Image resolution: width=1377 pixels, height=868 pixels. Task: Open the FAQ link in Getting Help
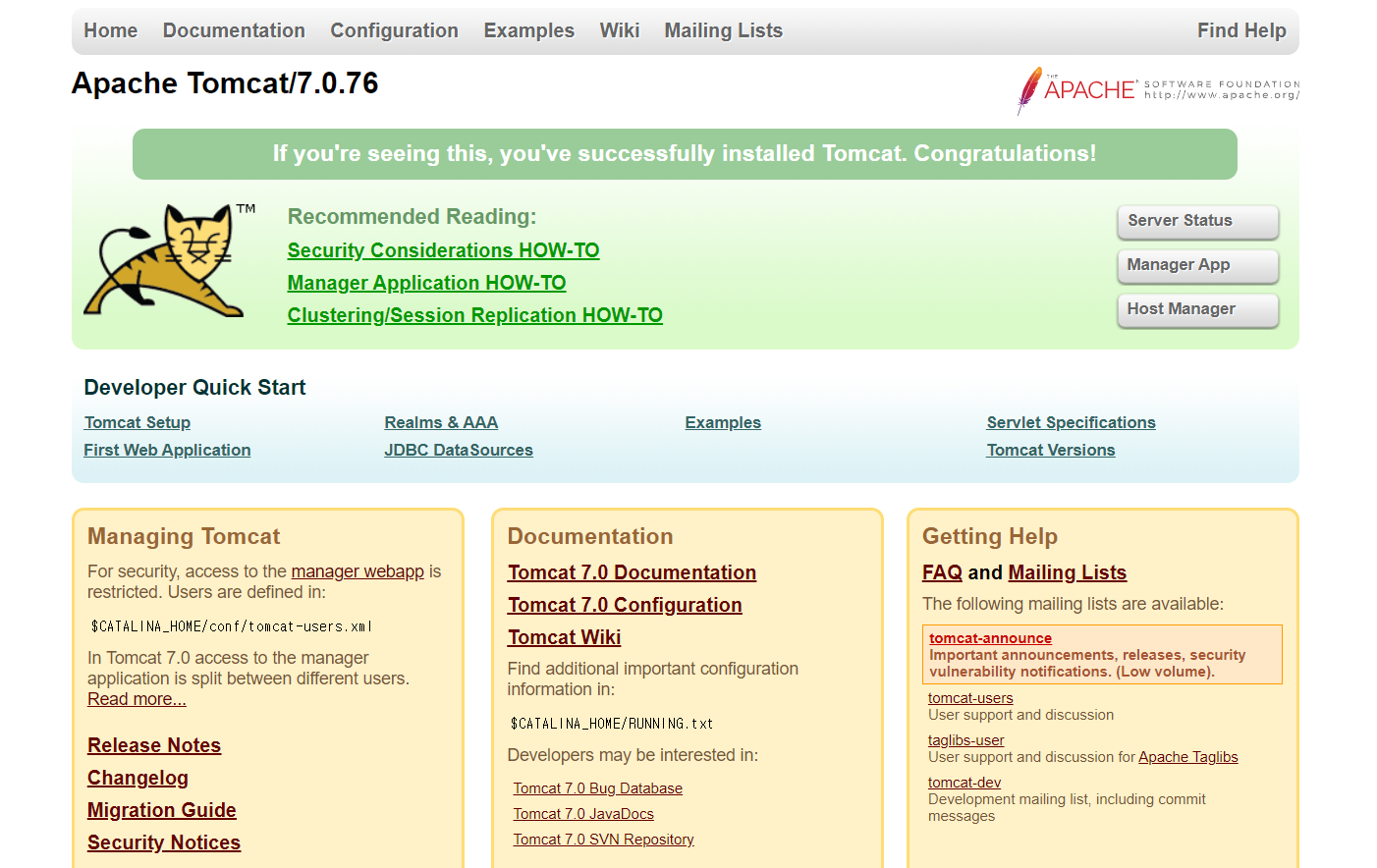(x=942, y=572)
